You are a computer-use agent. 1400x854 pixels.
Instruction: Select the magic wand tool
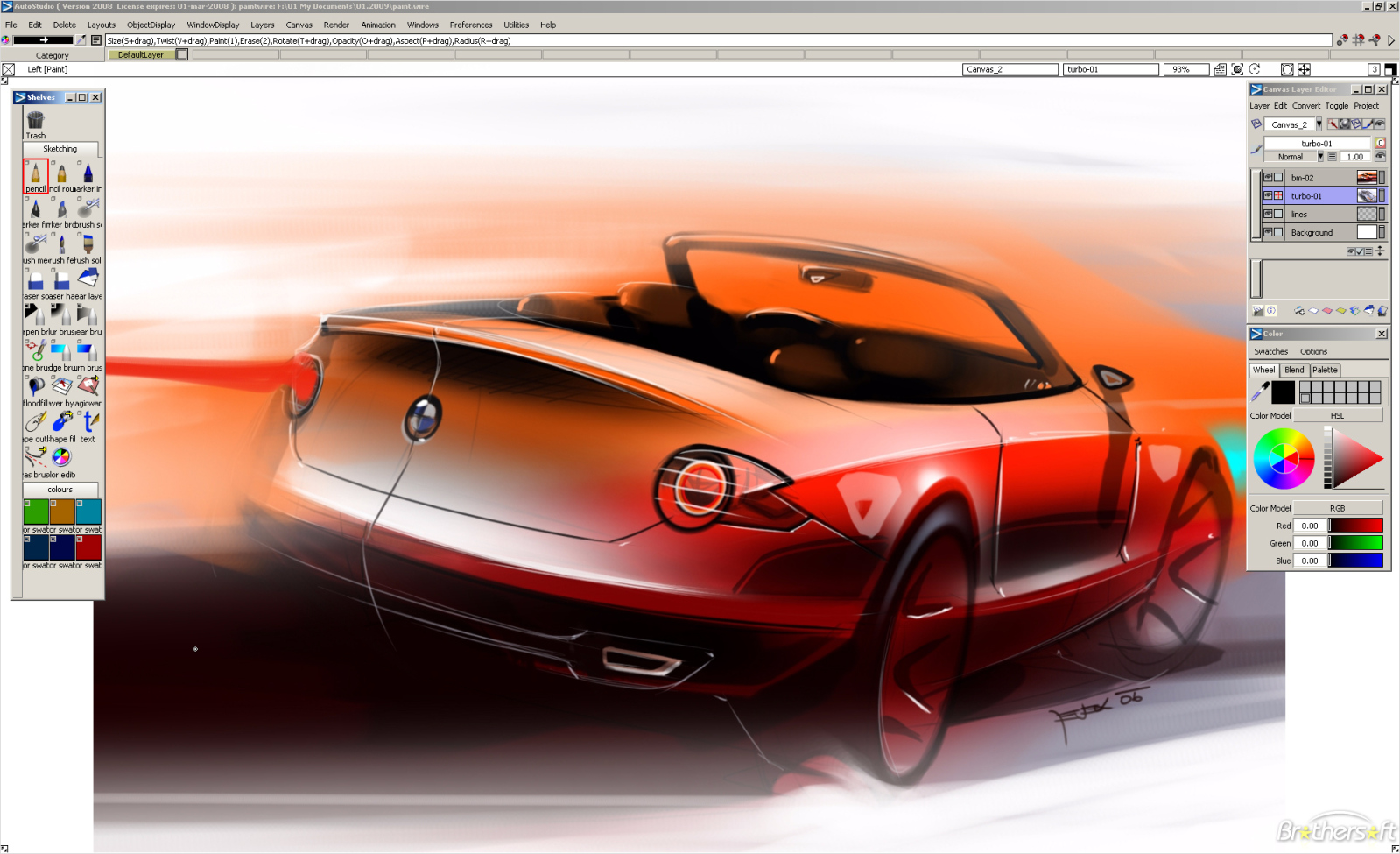coord(88,389)
